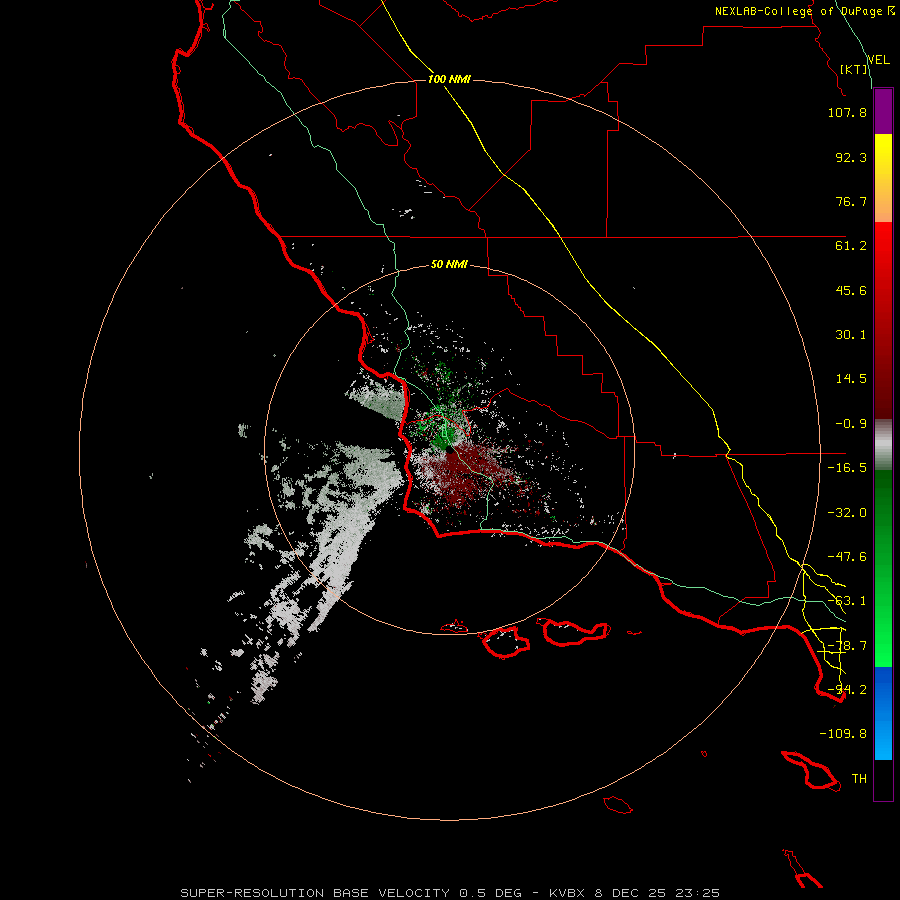Click the Super-Resolution Base Velocity caption
The image size is (900, 900).
(x=449, y=893)
